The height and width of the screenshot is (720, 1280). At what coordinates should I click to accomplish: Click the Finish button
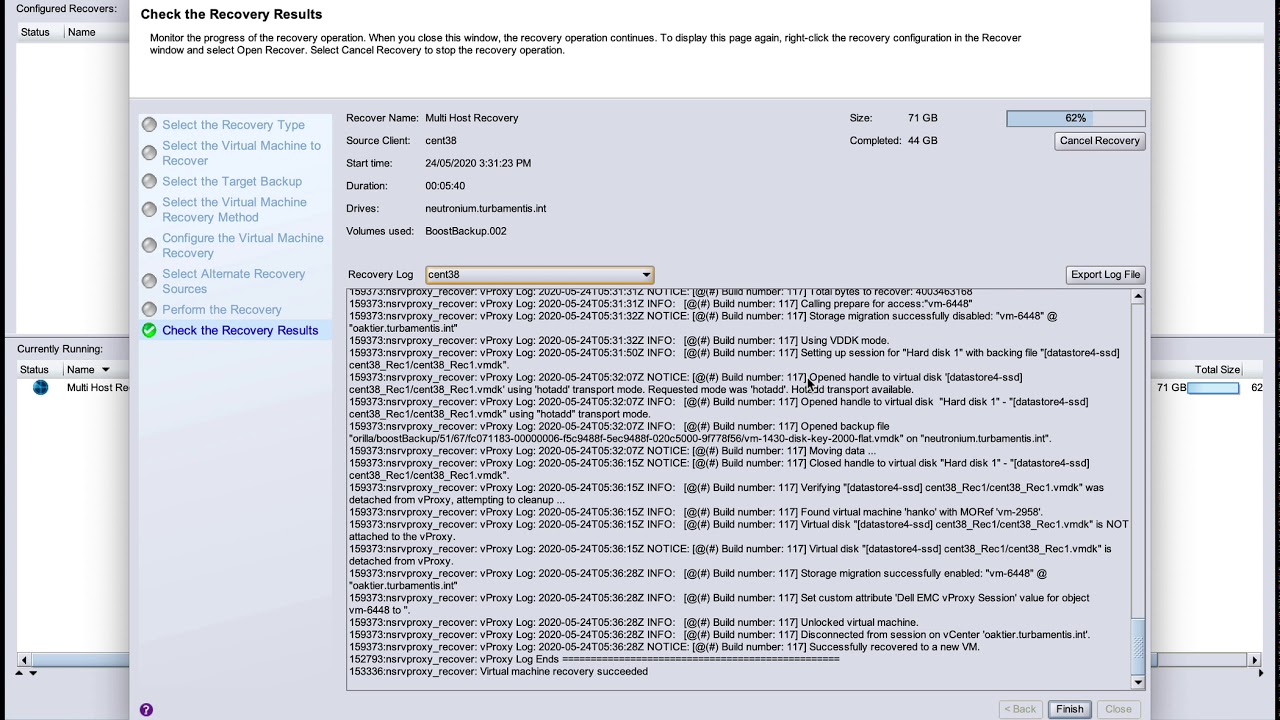pyautogui.click(x=1069, y=709)
